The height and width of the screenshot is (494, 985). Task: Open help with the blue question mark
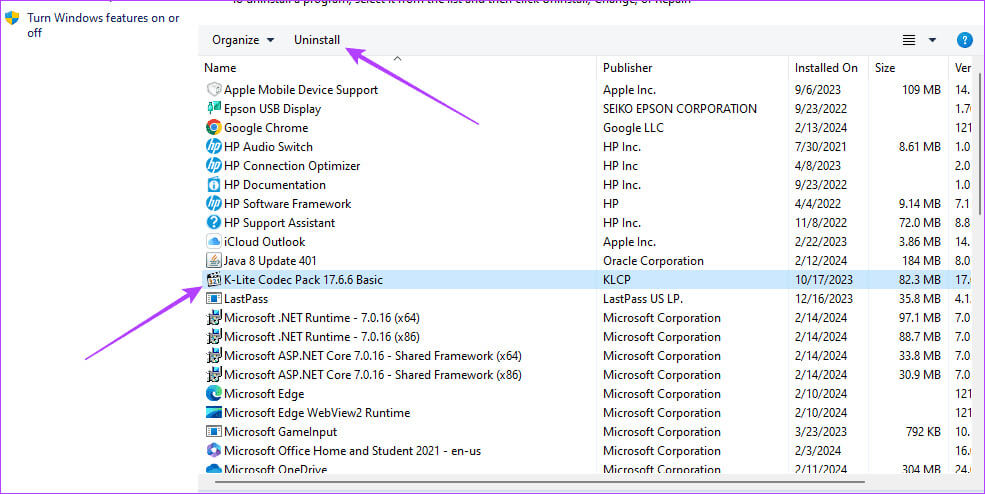tap(964, 40)
